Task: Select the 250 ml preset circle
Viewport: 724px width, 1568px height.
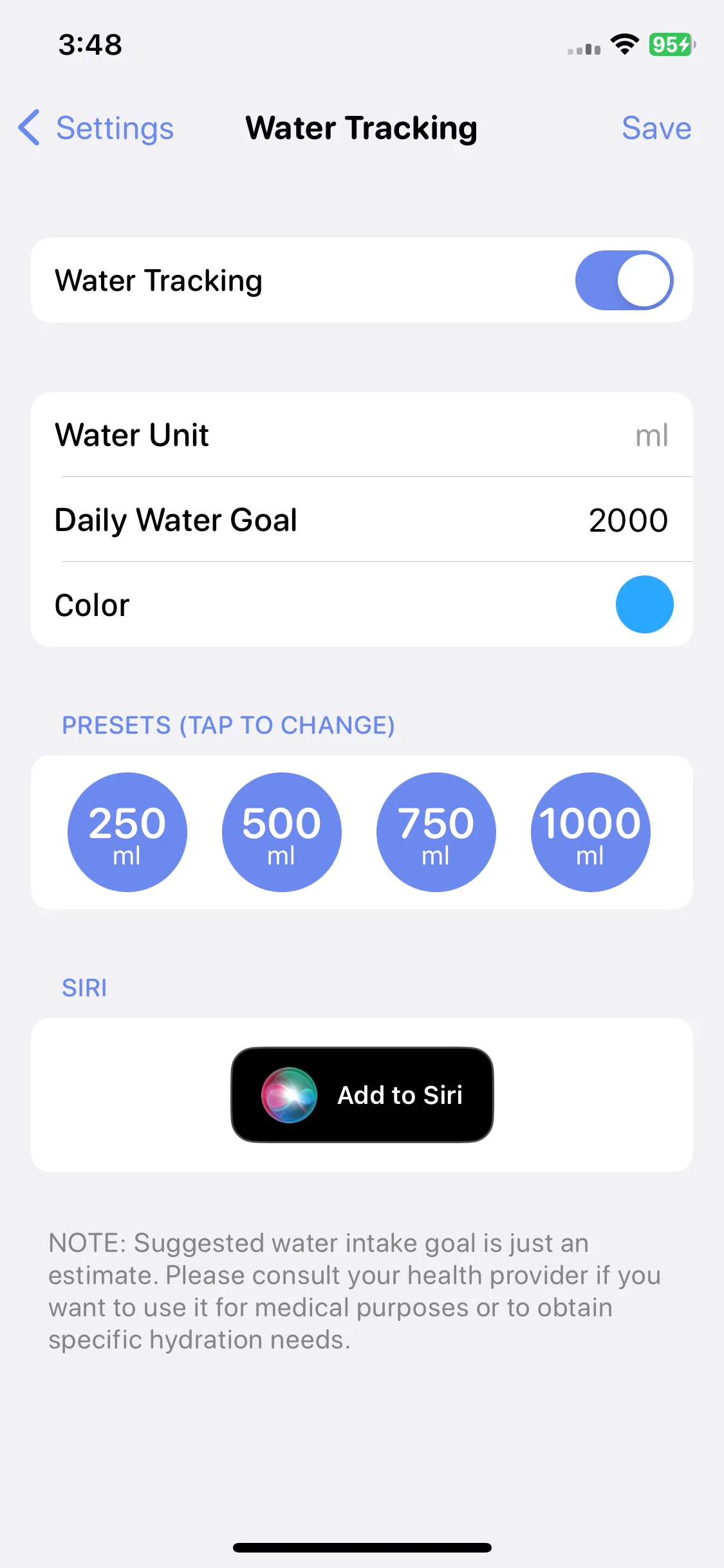Action: coord(127,832)
